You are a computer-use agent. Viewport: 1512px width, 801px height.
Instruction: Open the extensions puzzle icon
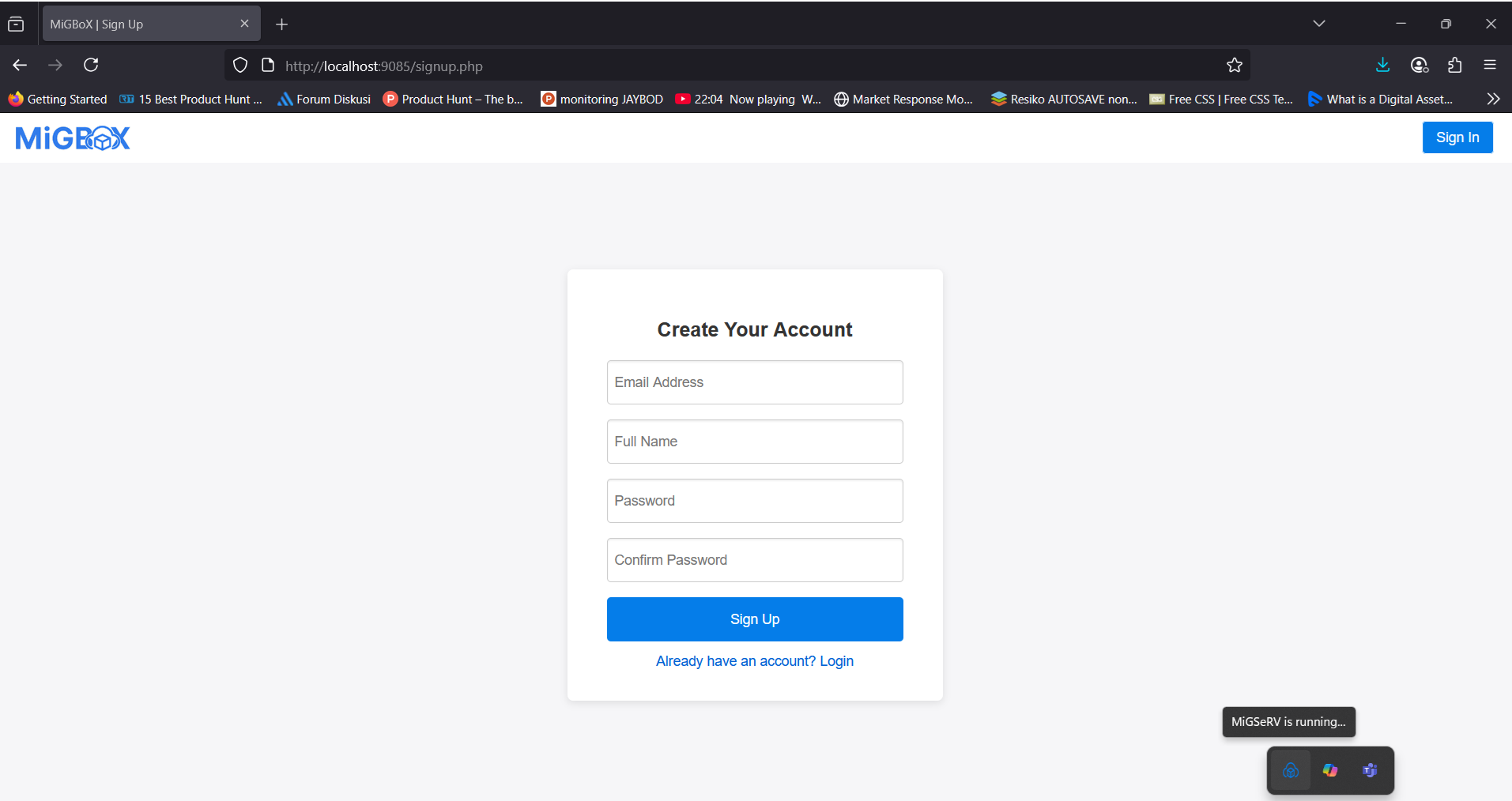coord(1455,66)
